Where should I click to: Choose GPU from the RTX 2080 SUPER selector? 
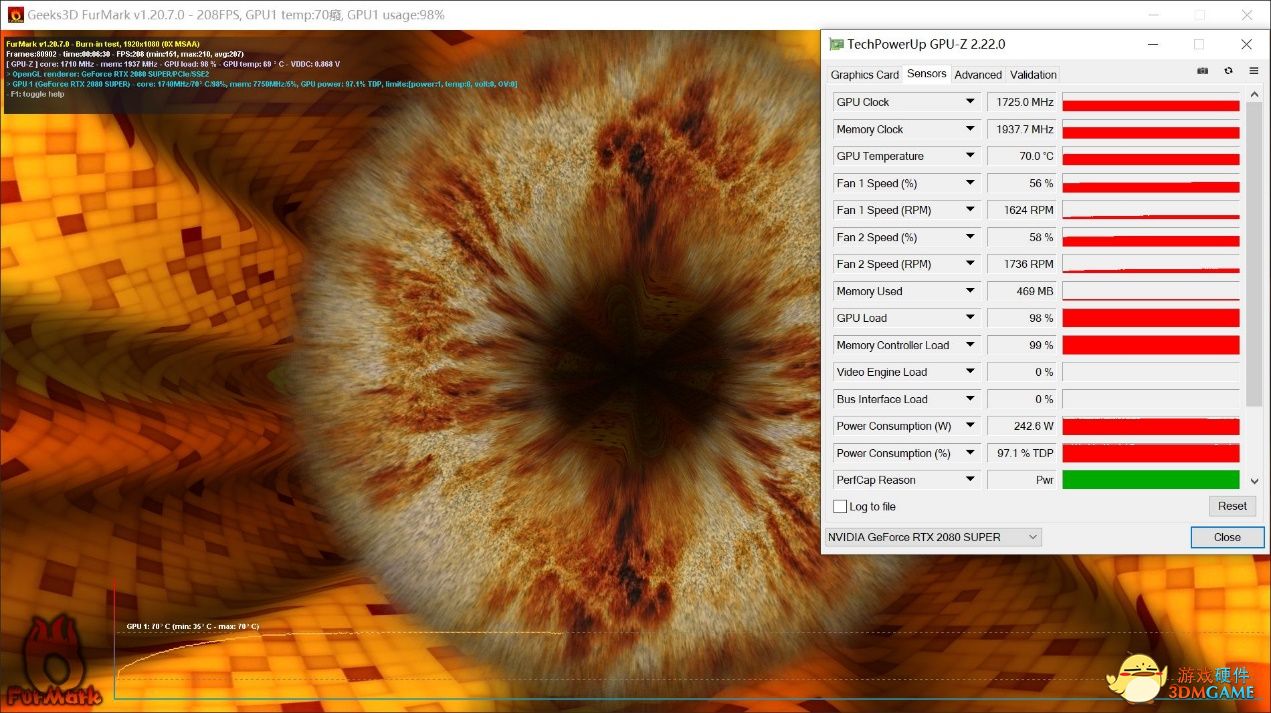click(933, 537)
